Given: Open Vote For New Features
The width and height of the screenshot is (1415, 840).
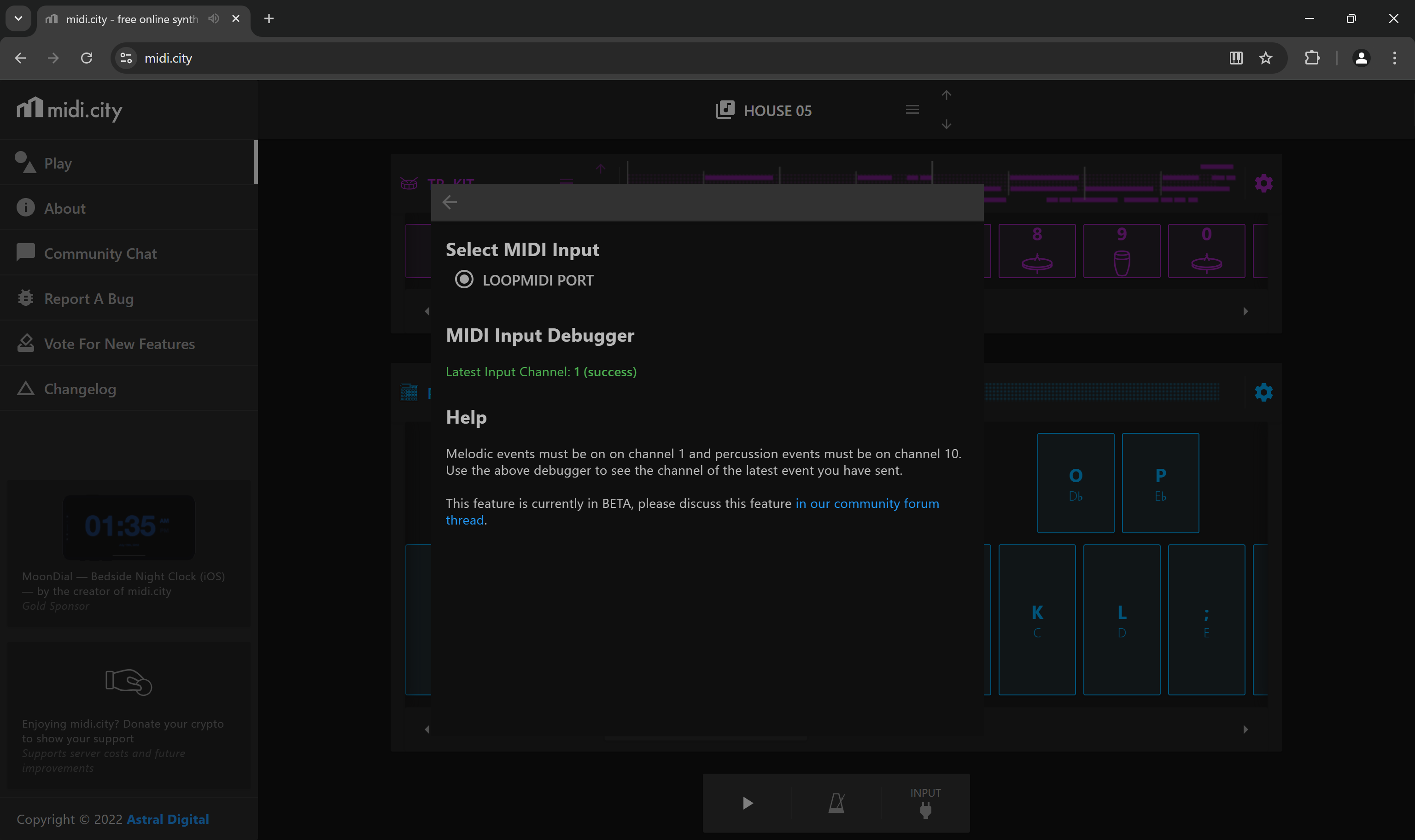Looking at the screenshot, I should (x=128, y=344).
